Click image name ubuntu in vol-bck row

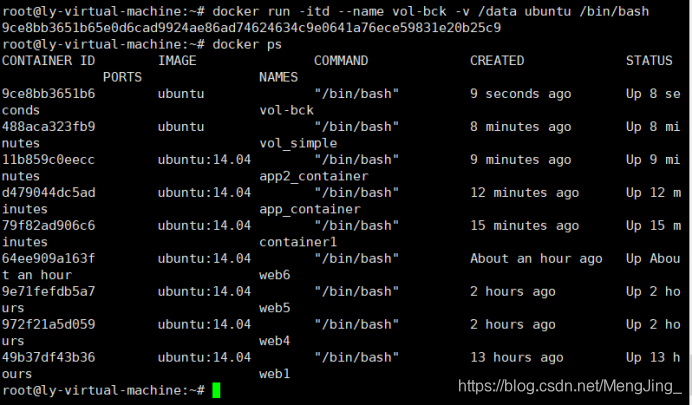tap(181, 94)
